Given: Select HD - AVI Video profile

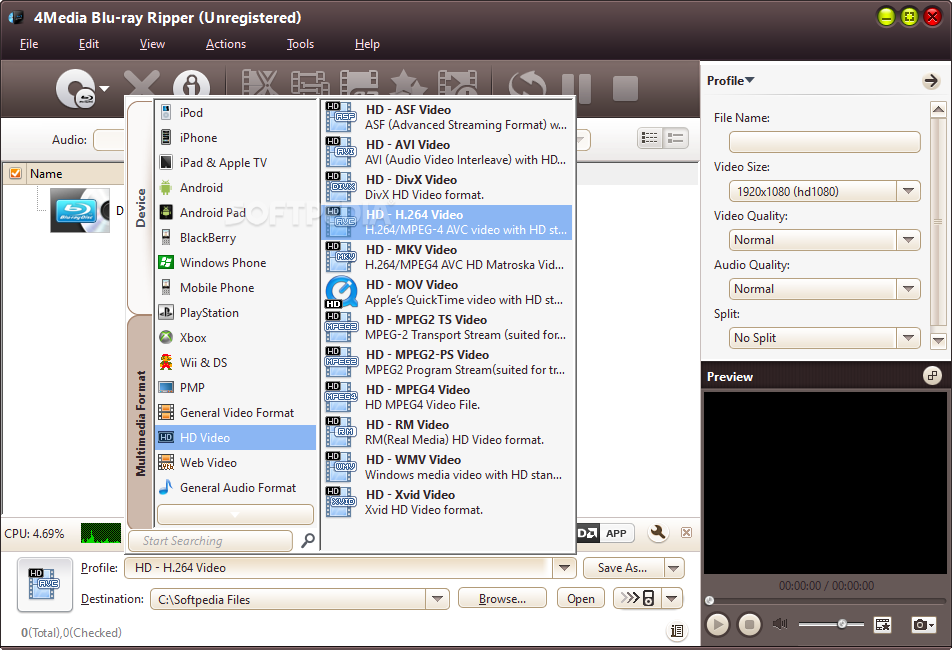Looking at the screenshot, I should pyautogui.click(x=447, y=152).
